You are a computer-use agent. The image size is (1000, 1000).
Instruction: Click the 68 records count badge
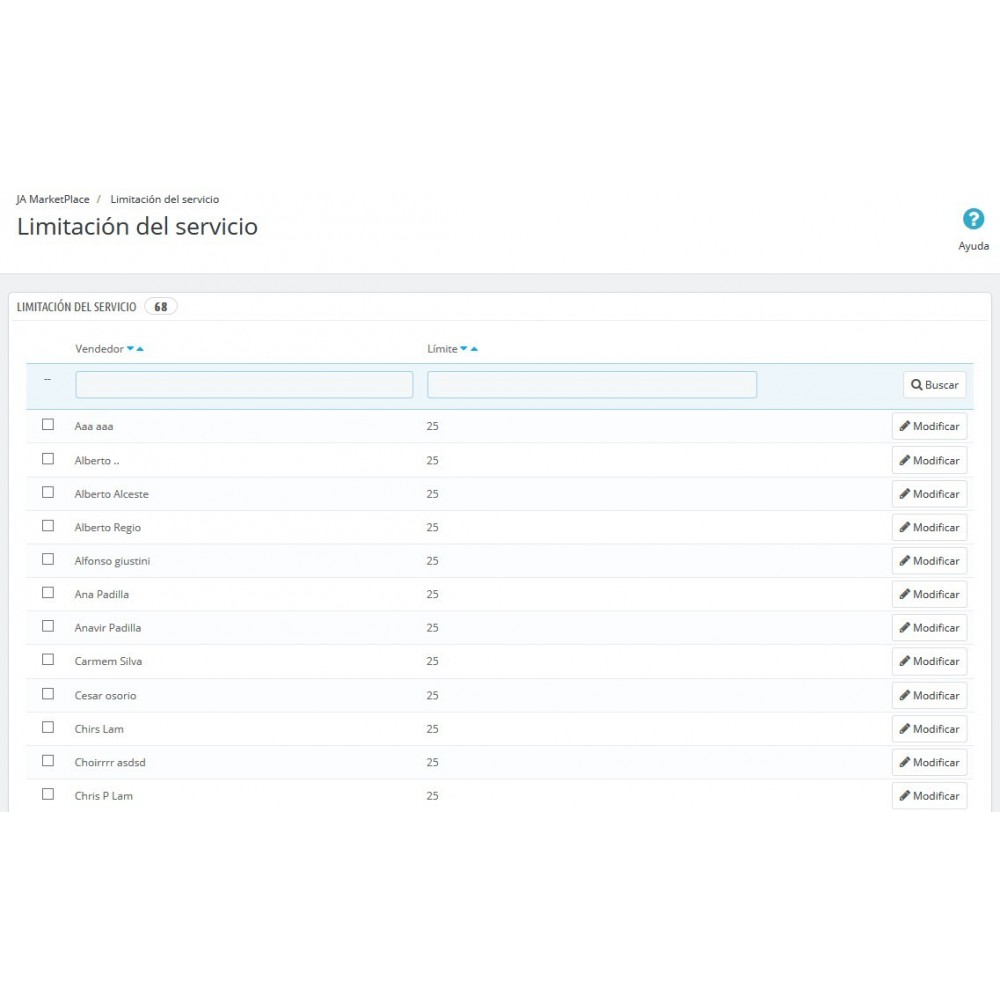[x=161, y=307]
